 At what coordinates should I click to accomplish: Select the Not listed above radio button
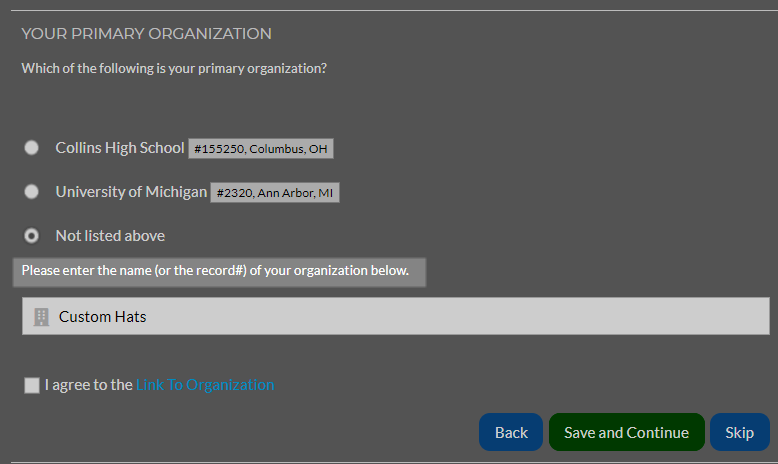31,236
